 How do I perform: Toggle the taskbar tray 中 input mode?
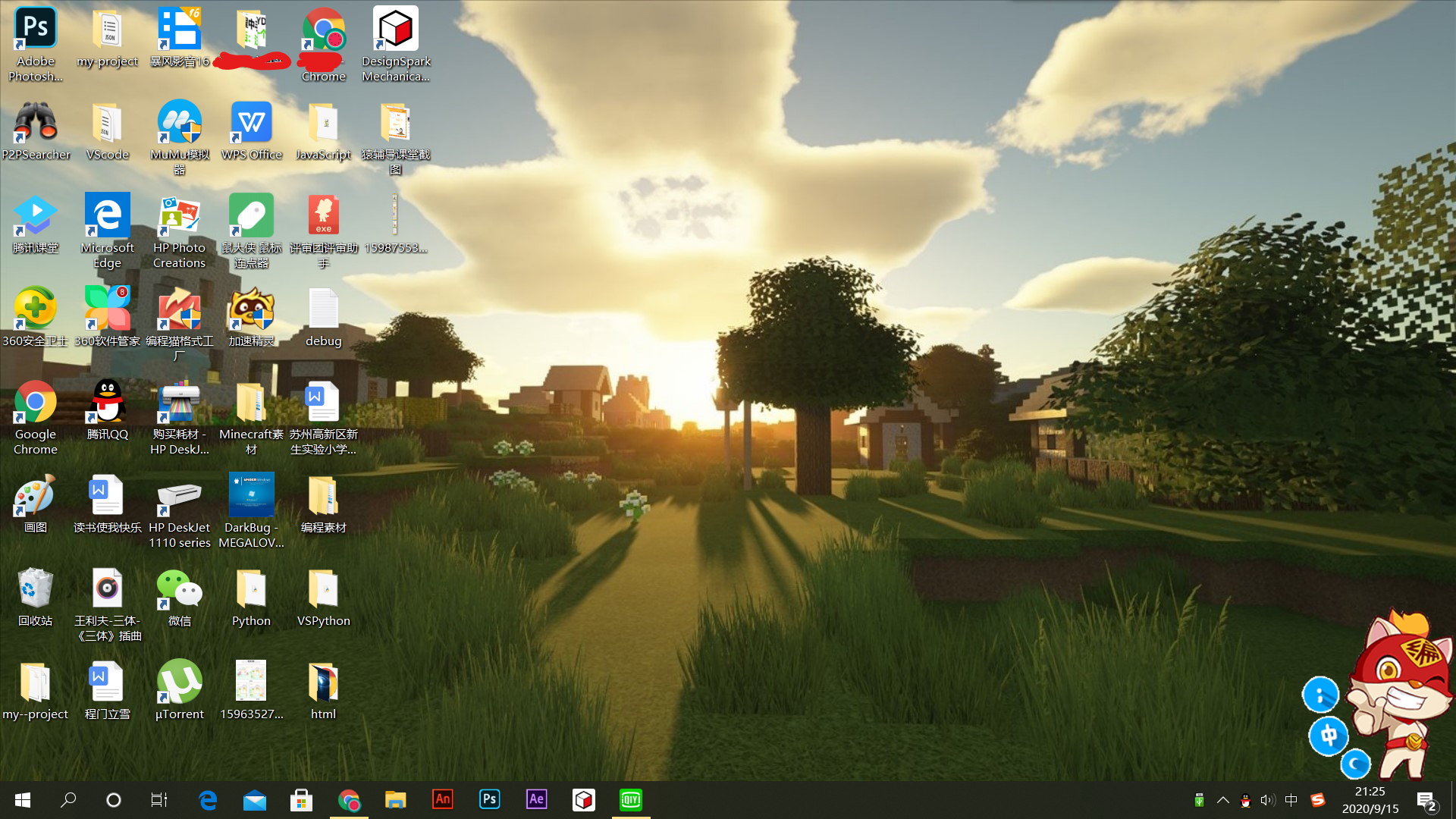coord(1291,800)
